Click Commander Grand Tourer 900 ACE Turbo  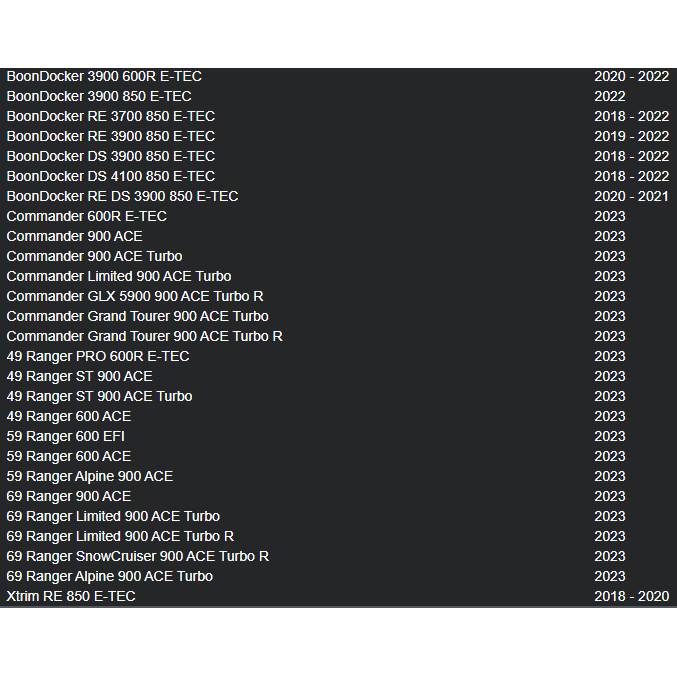click(x=137, y=316)
